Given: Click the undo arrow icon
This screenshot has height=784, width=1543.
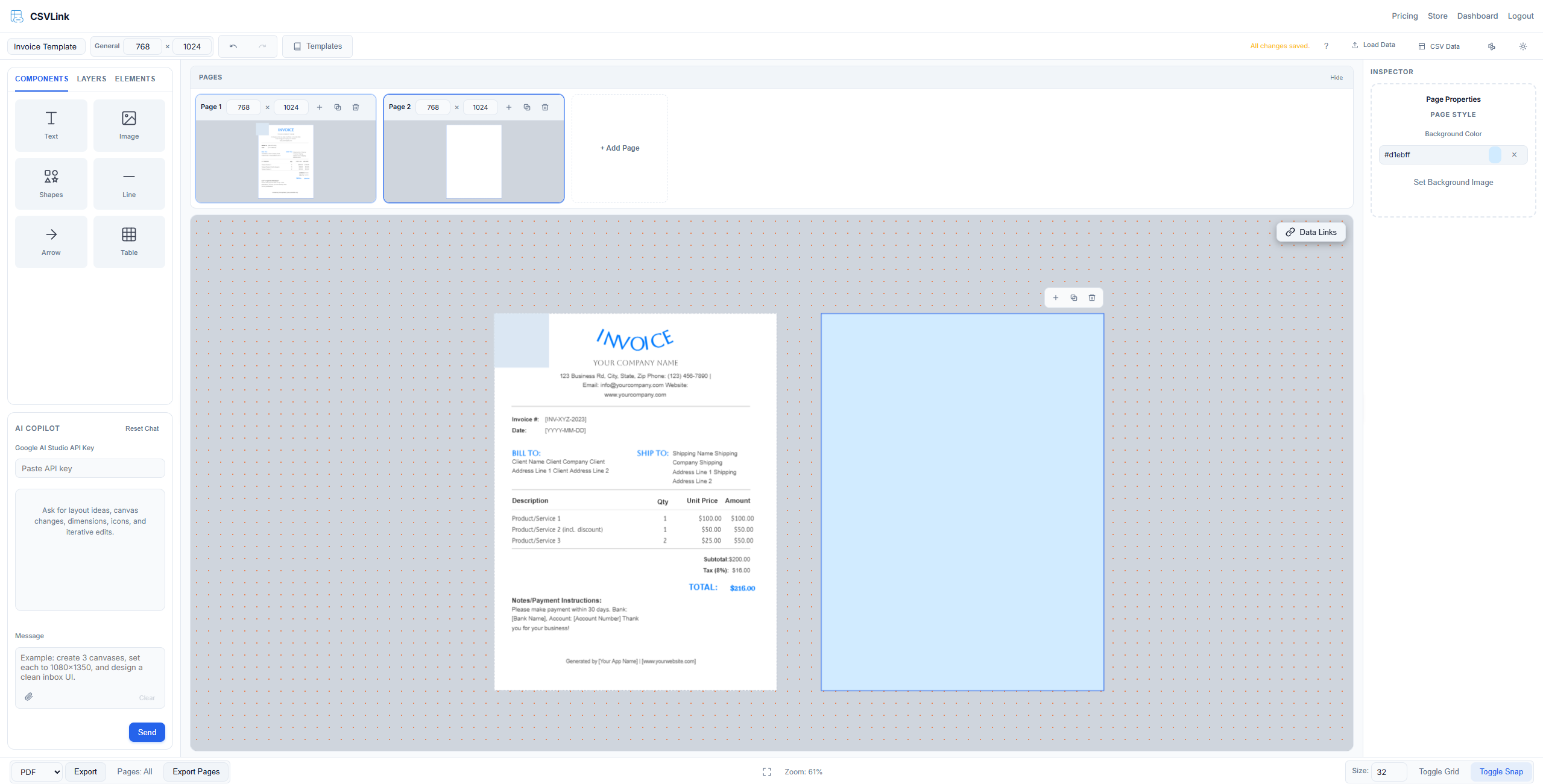Looking at the screenshot, I should tap(233, 46).
